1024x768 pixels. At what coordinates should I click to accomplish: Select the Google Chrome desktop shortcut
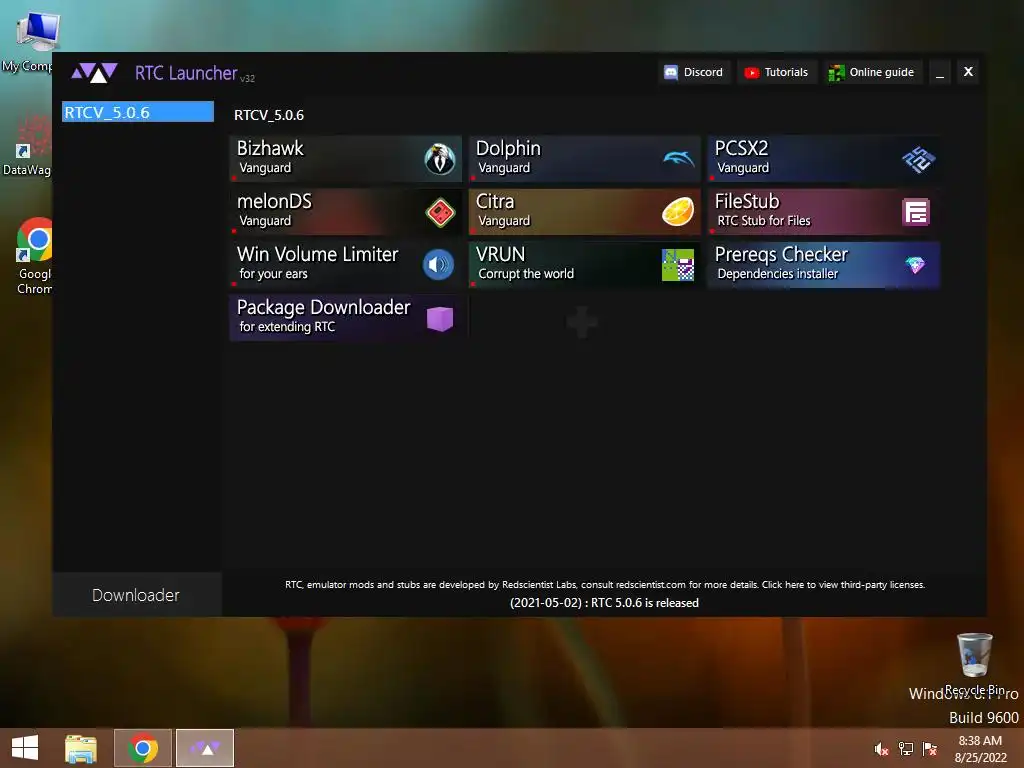coord(35,256)
